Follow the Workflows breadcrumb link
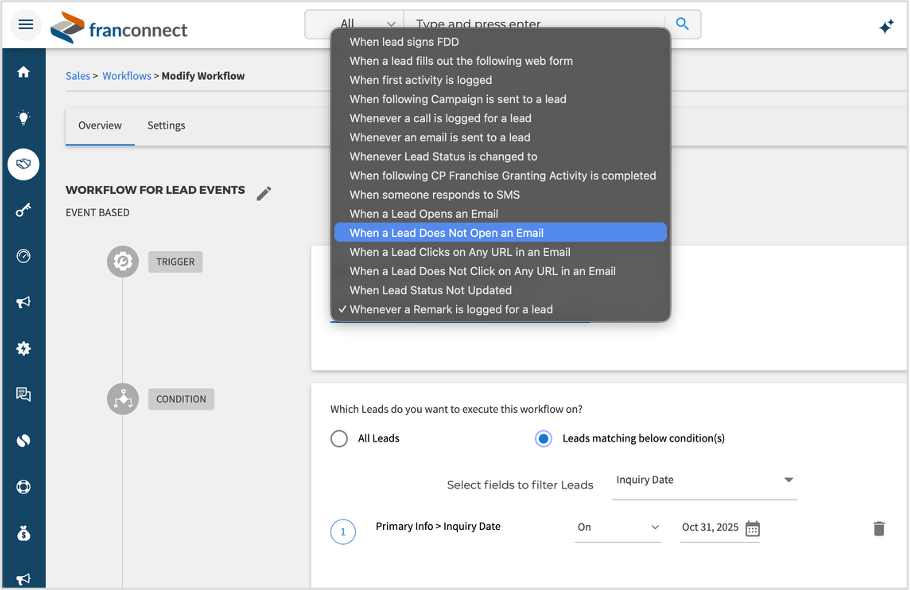 pyautogui.click(x=127, y=76)
